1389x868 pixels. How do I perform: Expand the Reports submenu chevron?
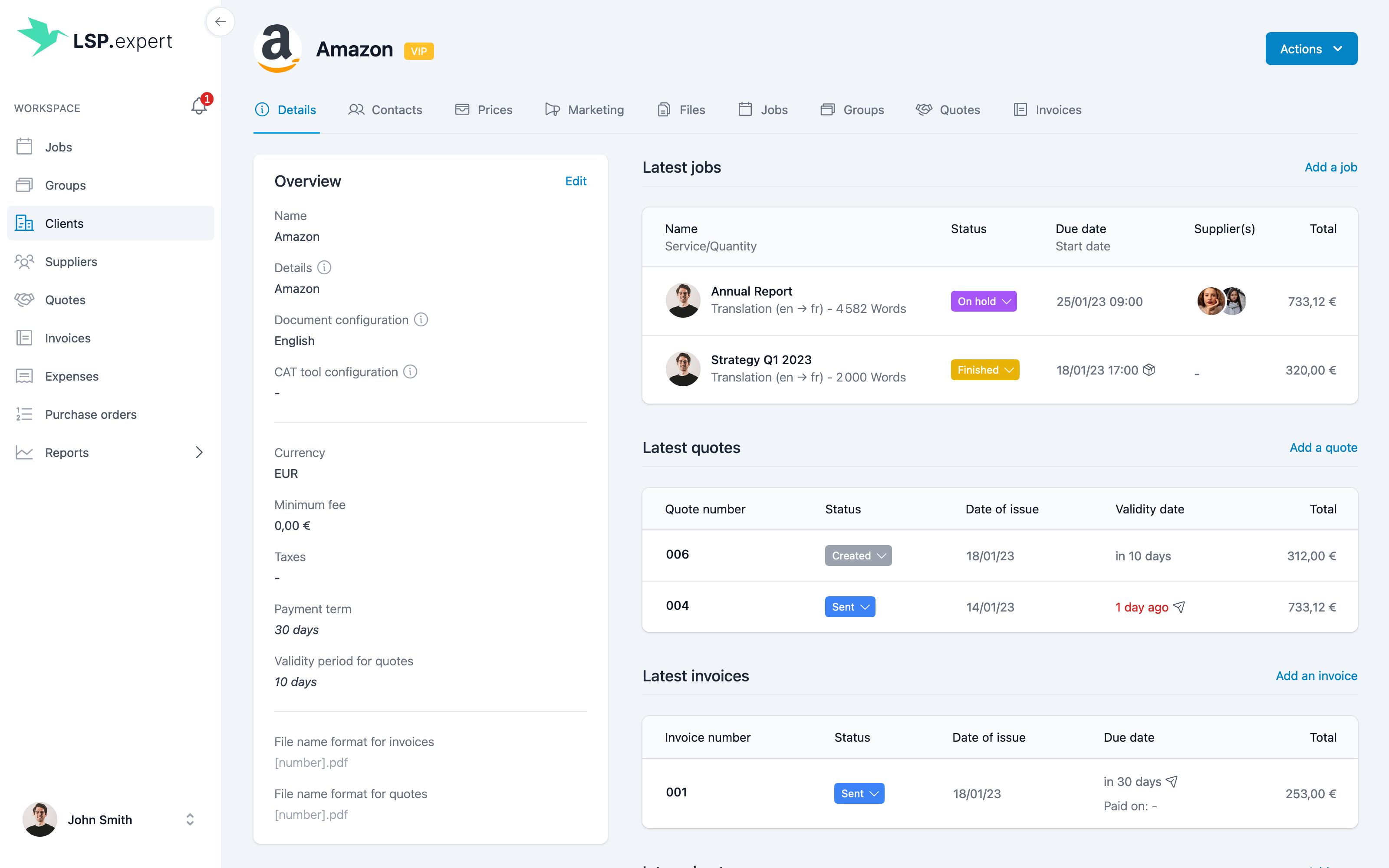pos(199,452)
